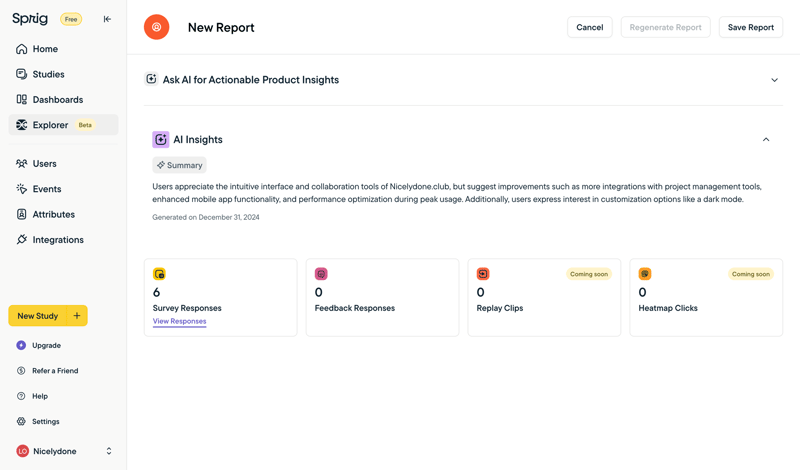
Task: Click the Users people icon
Action: (x=21, y=163)
